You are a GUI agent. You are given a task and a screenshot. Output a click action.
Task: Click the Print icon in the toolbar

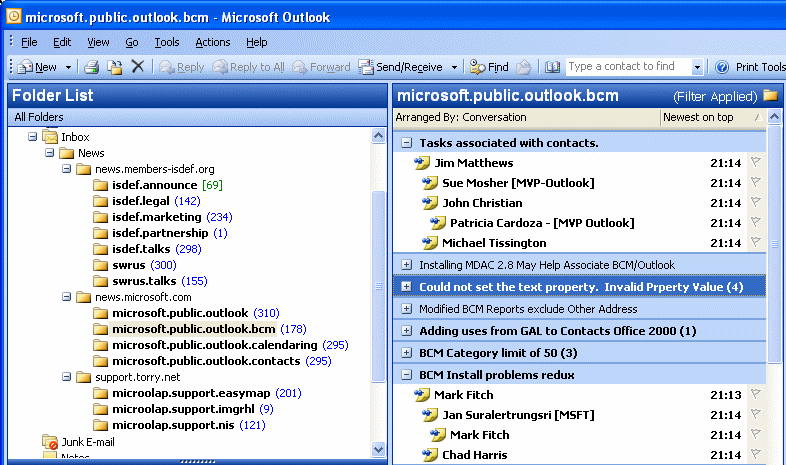91,67
